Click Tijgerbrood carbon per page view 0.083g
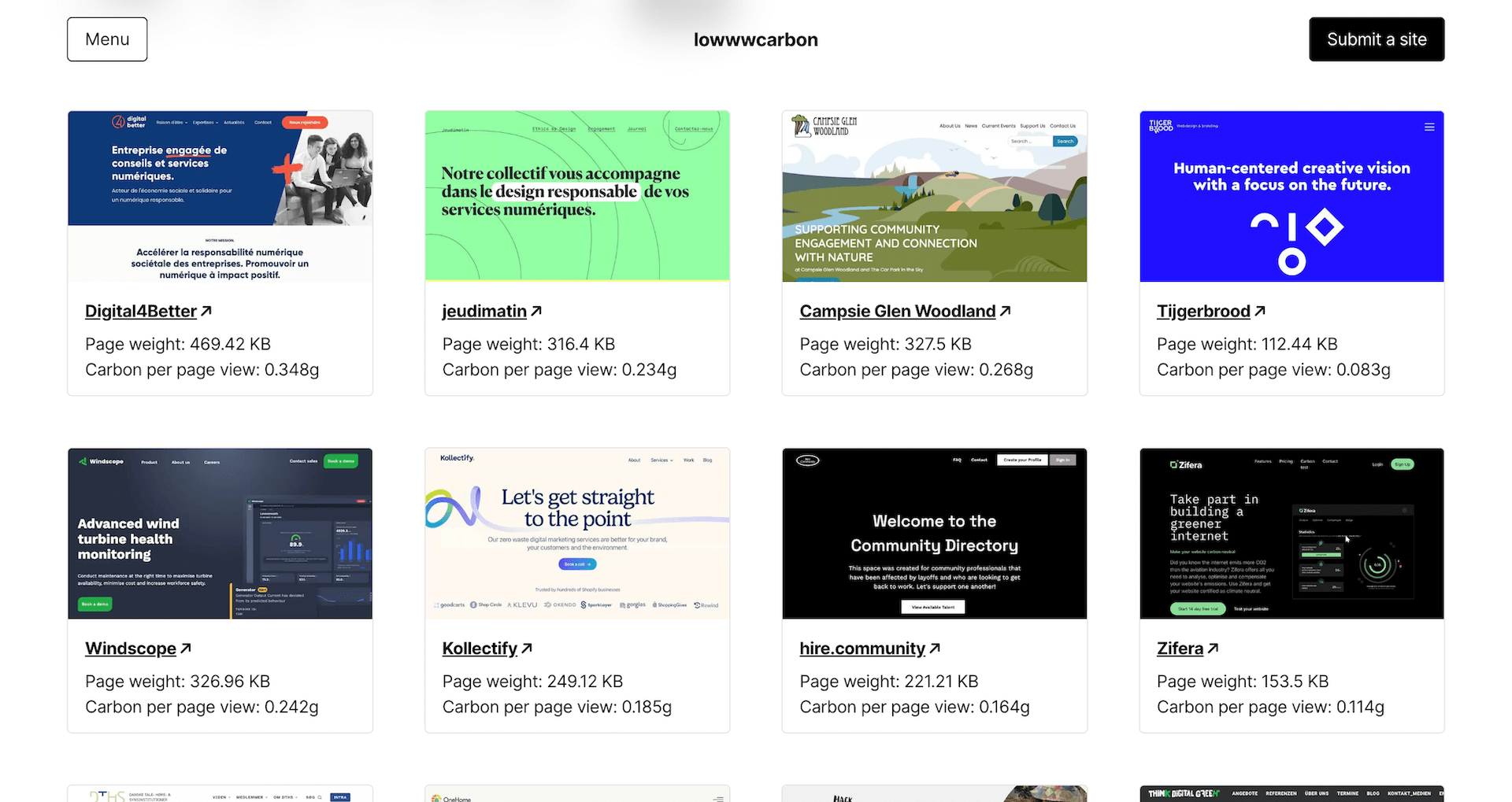Screen dimensions: 1512x802 tap(1273, 370)
